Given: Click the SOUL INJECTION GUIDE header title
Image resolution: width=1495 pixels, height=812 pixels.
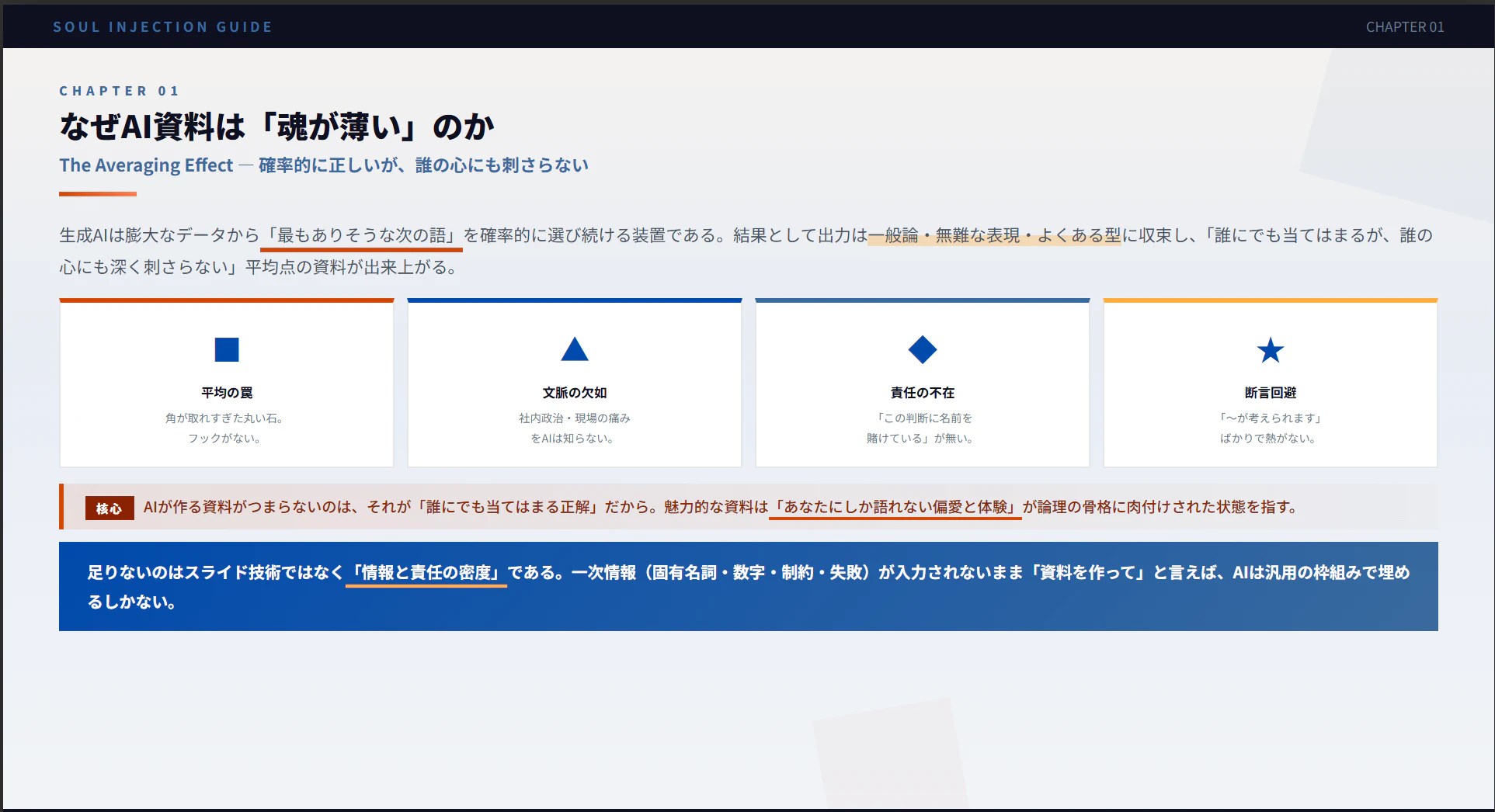Looking at the screenshot, I should point(163,27).
